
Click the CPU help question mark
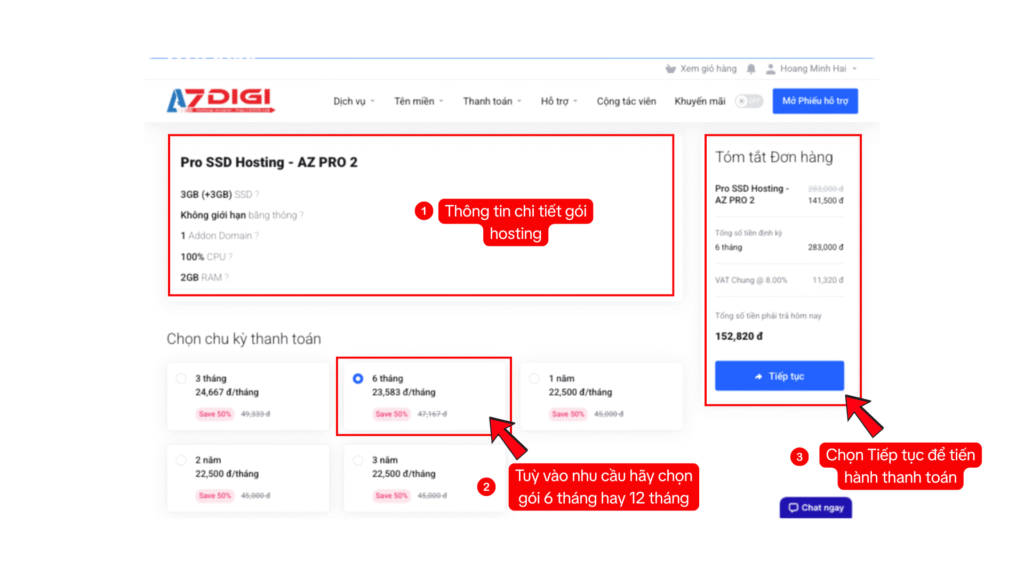pos(230,257)
